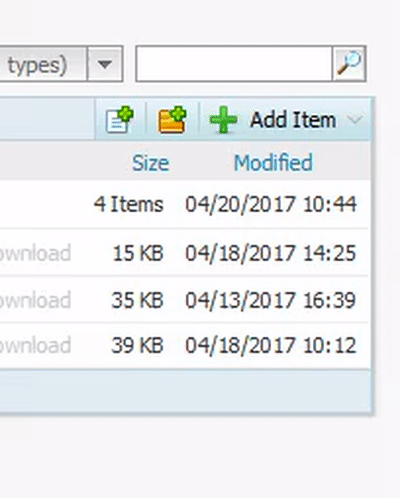Select the row modified 04/18/2017 10:12
This screenshot has width=400, height=498.
185,345
